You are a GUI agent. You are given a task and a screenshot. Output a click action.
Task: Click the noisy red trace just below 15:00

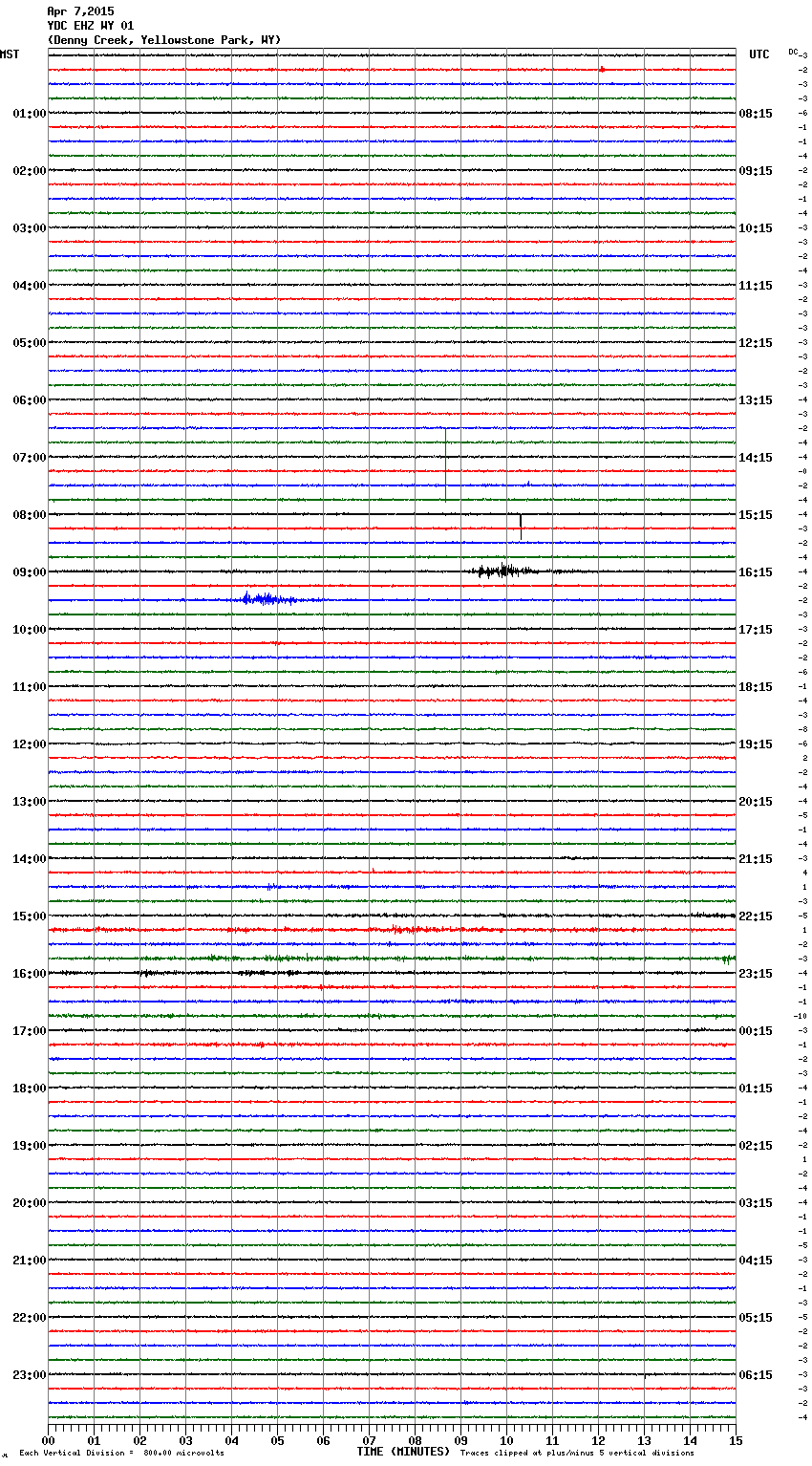point(392,929)
